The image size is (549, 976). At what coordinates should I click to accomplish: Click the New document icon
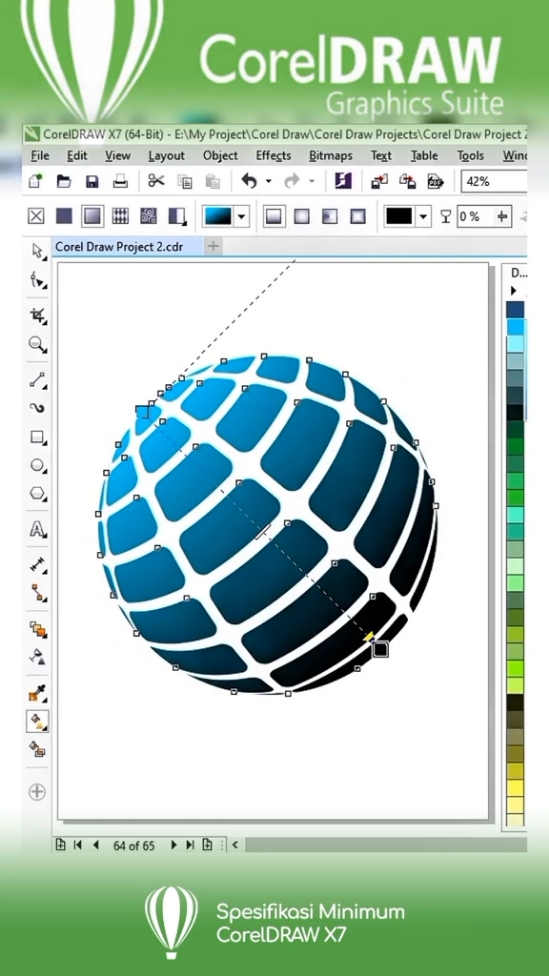(x=36, y=181)
